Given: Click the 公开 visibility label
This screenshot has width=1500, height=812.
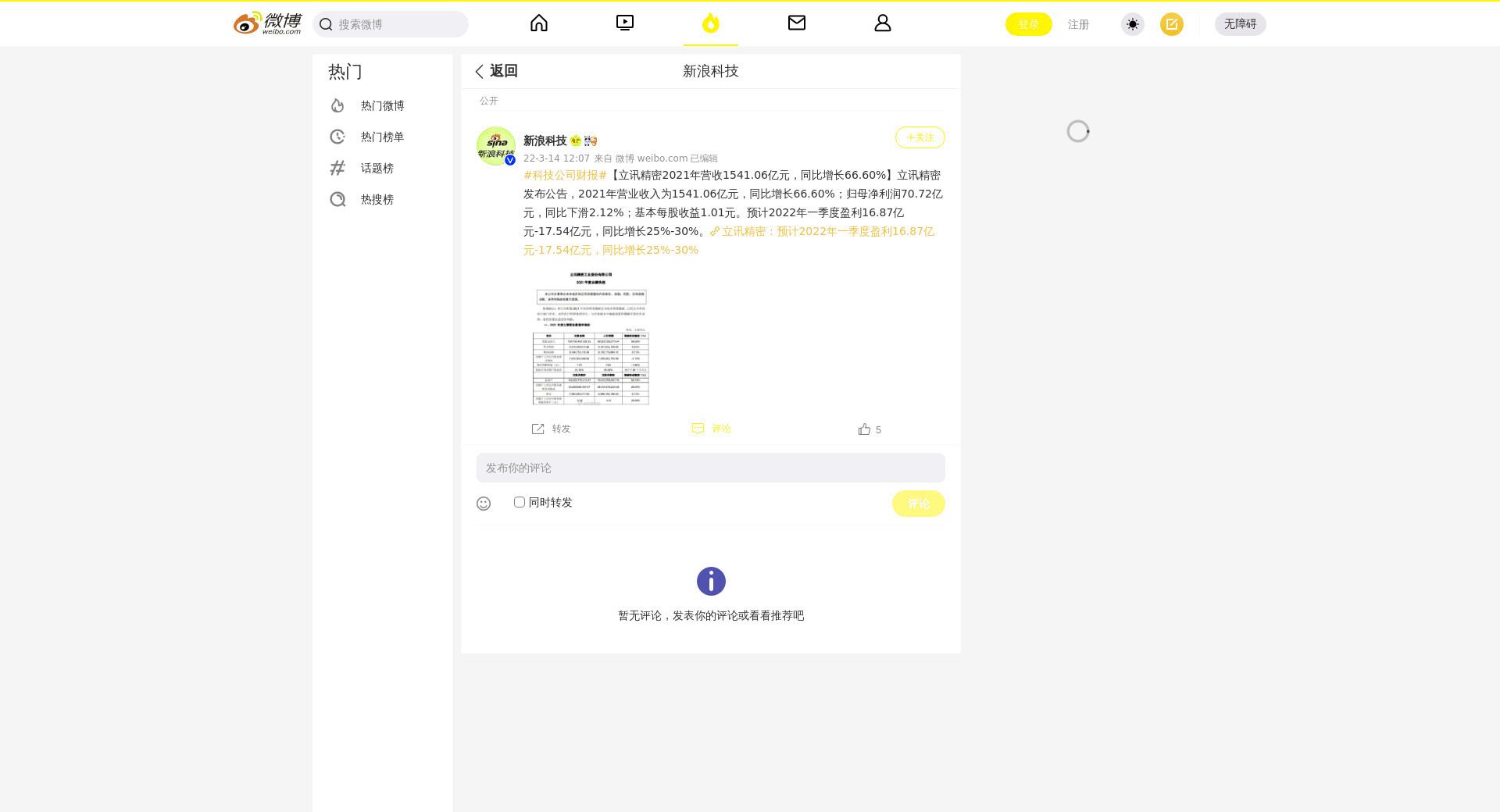Looking at the screenshot, I should [x=489, y=101].
